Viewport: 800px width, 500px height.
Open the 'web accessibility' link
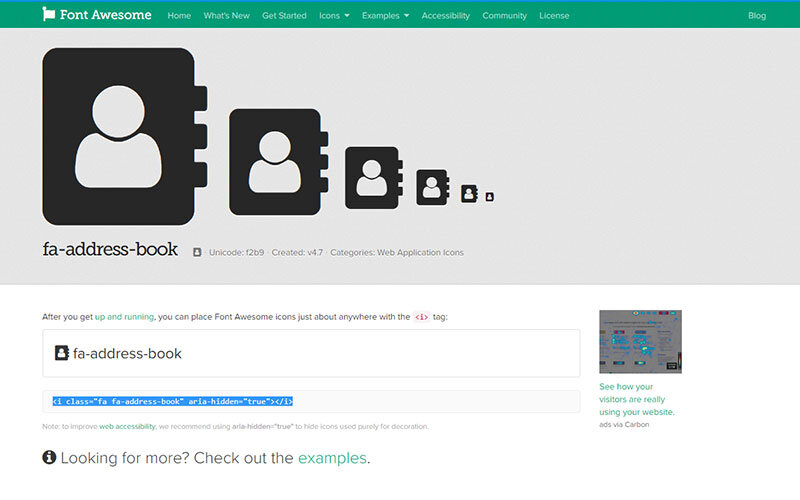point(127,426)
